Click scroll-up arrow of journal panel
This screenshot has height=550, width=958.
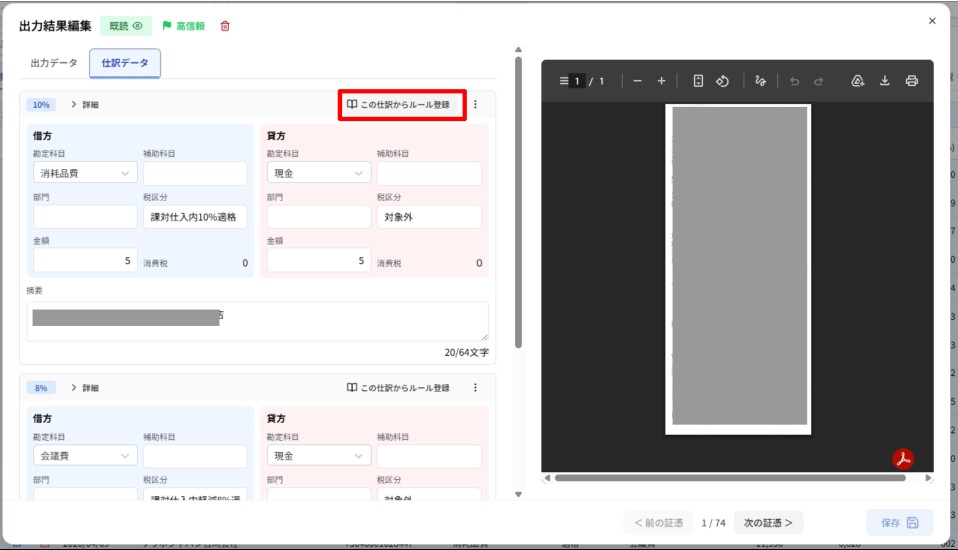tap(518, 50)
